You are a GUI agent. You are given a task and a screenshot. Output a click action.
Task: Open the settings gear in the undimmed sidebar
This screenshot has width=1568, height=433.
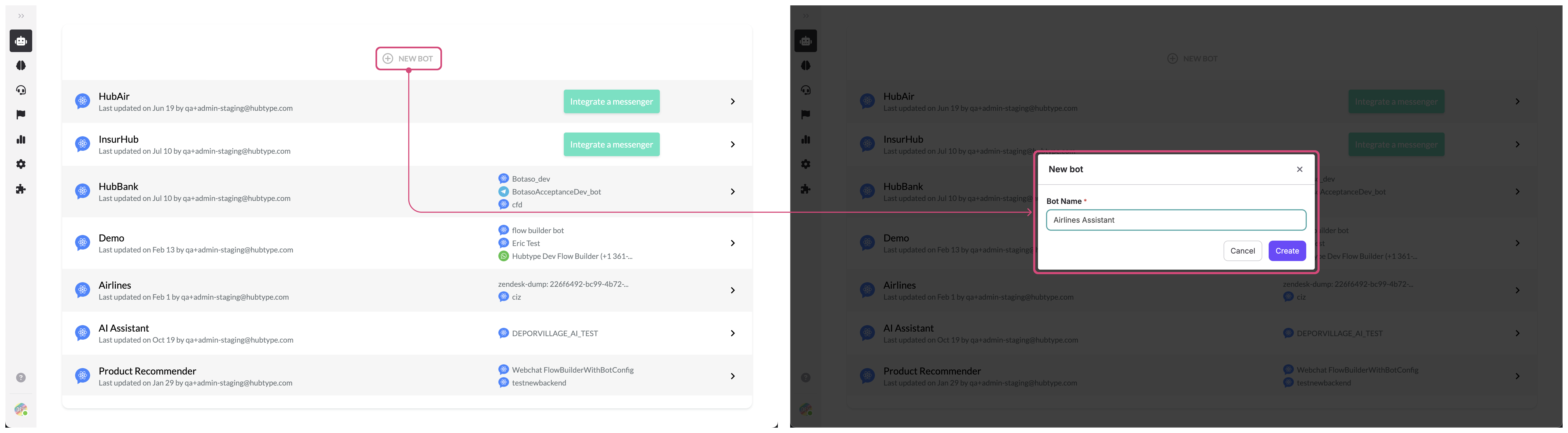click(x=21, y=164)
